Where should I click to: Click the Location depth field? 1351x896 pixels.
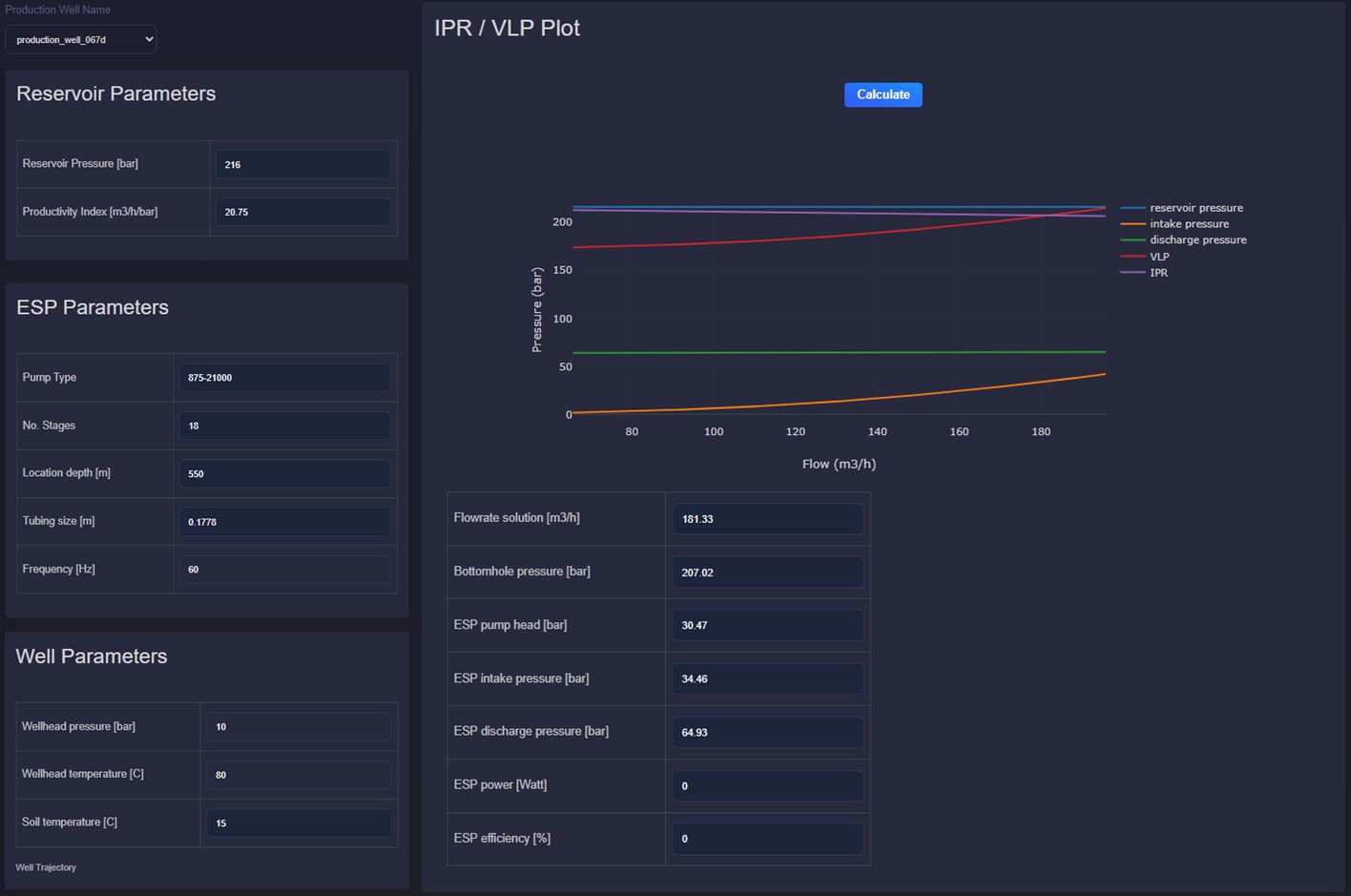tap(284, 474)
